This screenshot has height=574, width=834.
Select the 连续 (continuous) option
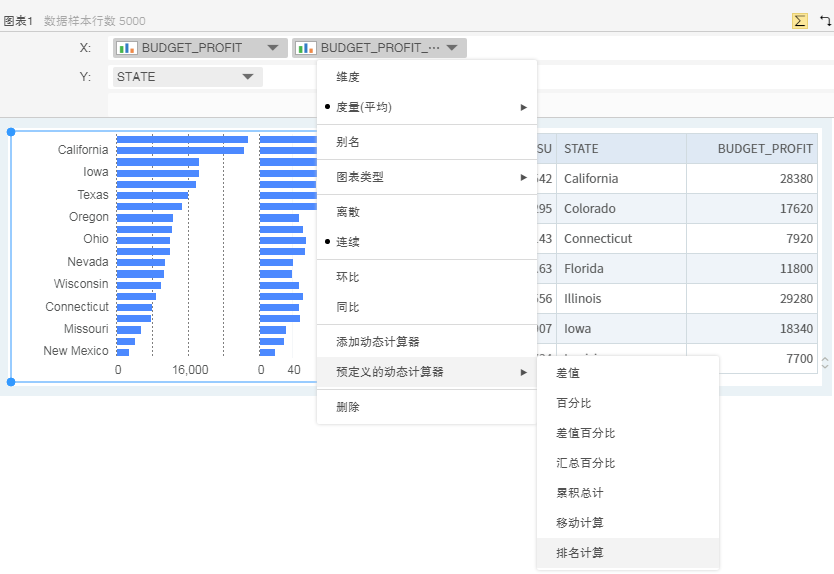[x=348, y=242]
